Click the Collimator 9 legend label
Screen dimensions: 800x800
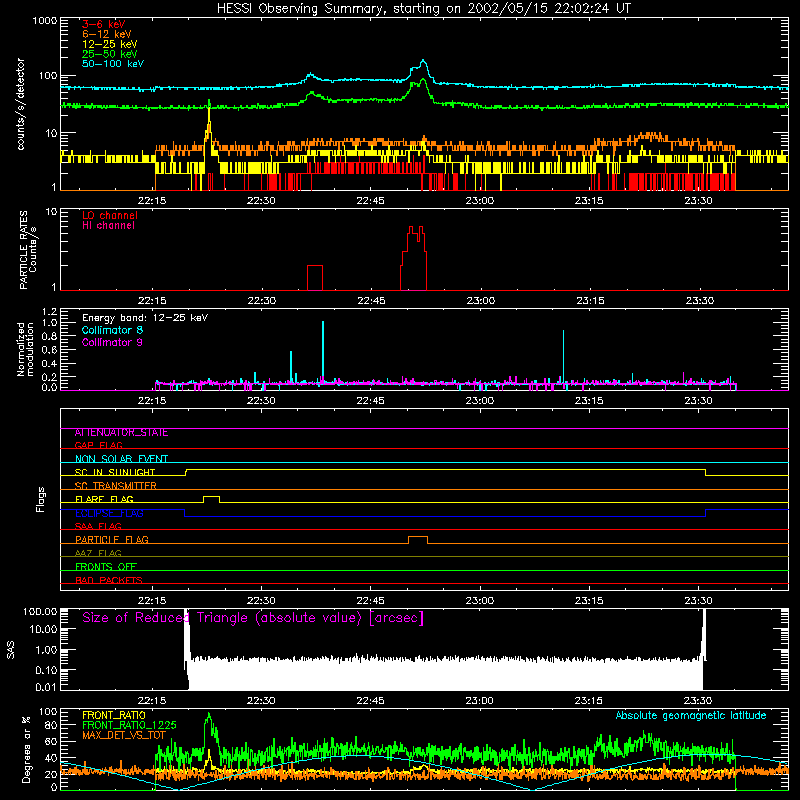point(112,342)
